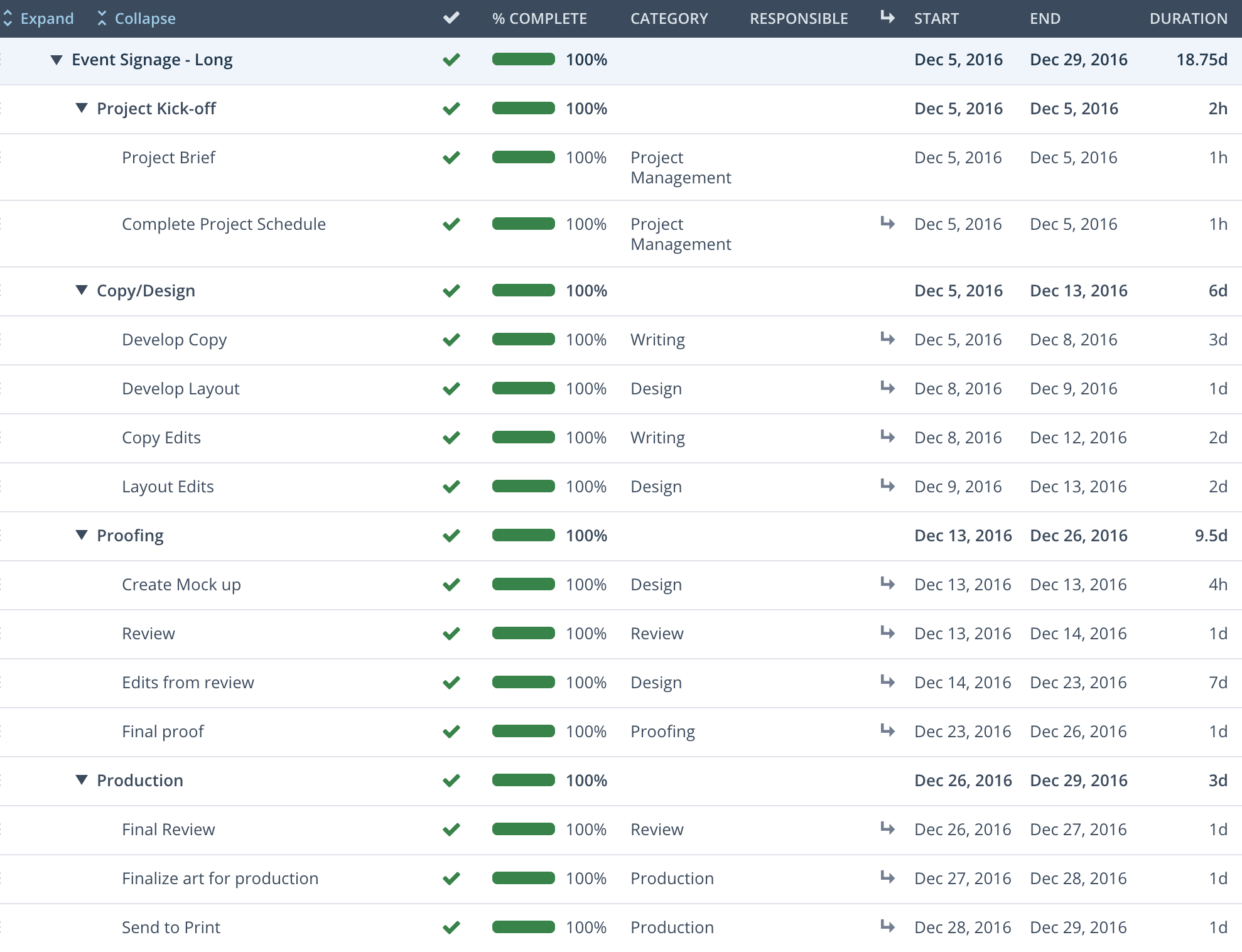Collapse the Proofing section triangle
Image resolution: width=1242 pixels, height=952 pixels.
82,535
